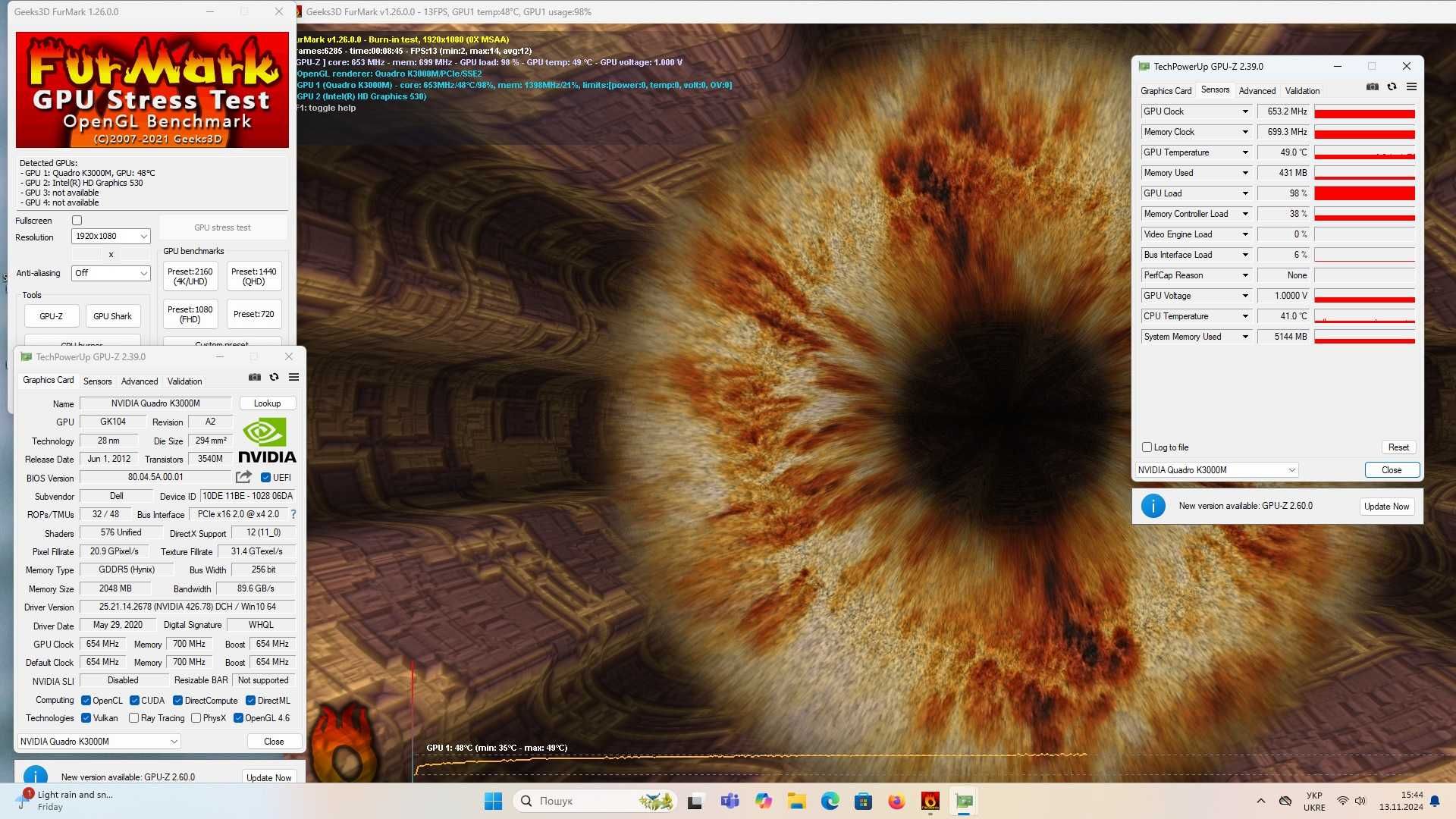Switch to Sensors tab in left GPU-Z
This screenshot has width=1456, height=819.
pos(97,381)
